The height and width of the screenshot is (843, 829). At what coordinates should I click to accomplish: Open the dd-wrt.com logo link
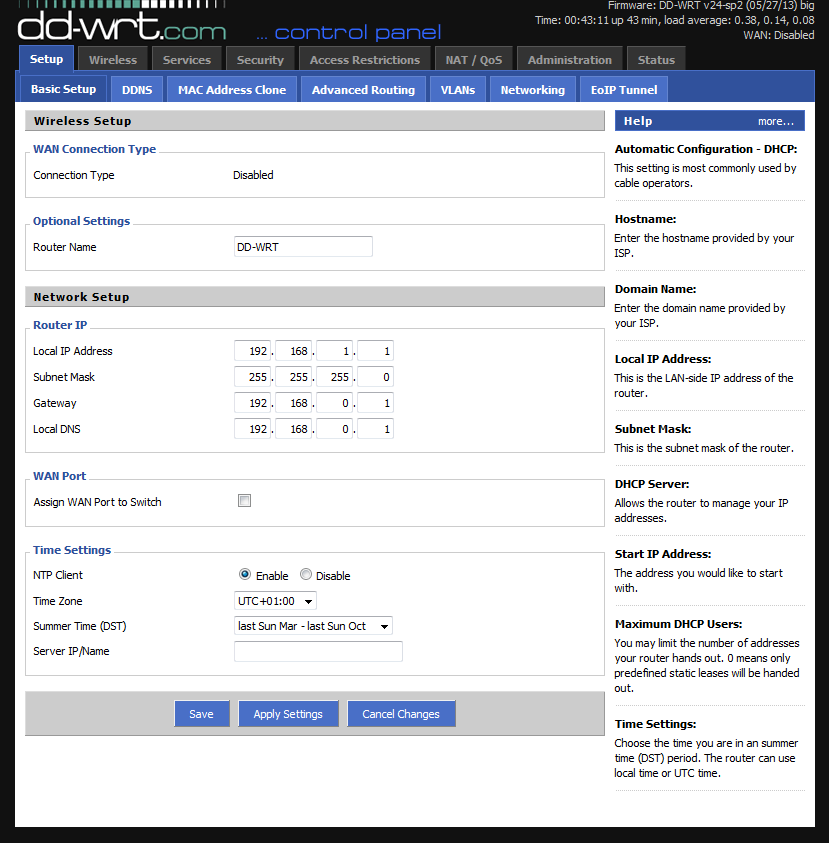122,24
